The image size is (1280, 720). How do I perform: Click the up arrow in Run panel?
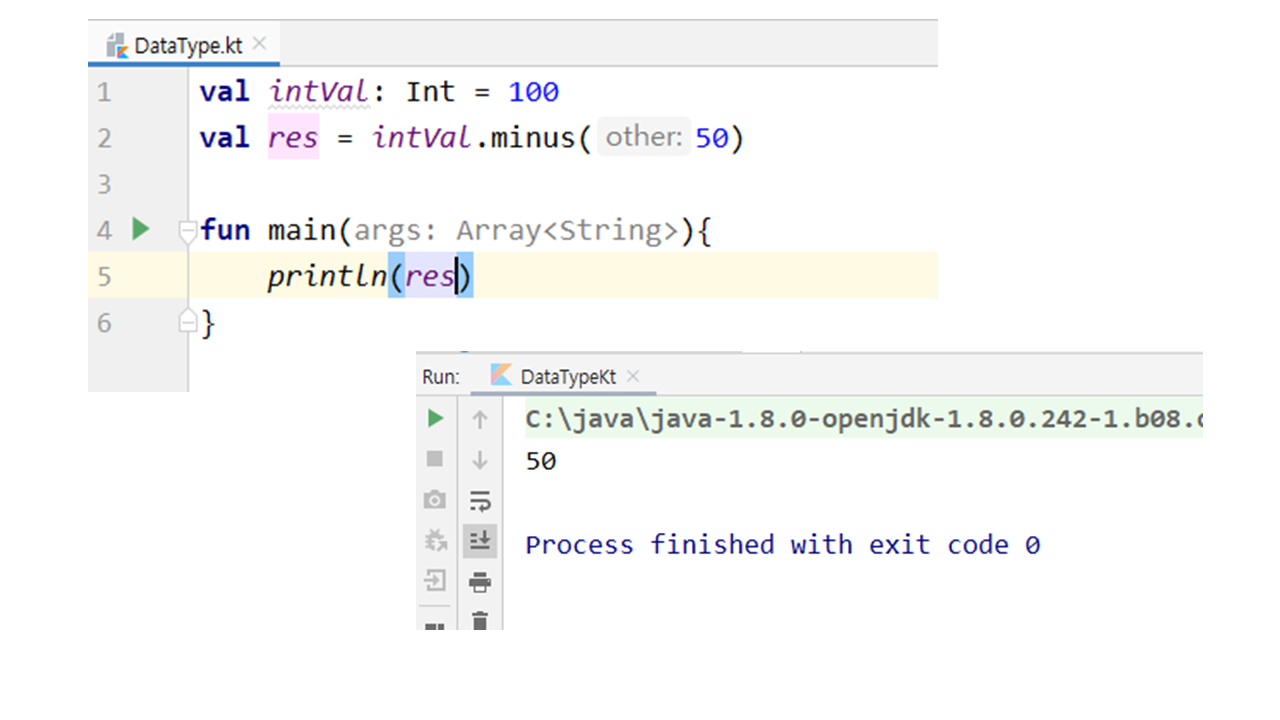coord(480,420)
